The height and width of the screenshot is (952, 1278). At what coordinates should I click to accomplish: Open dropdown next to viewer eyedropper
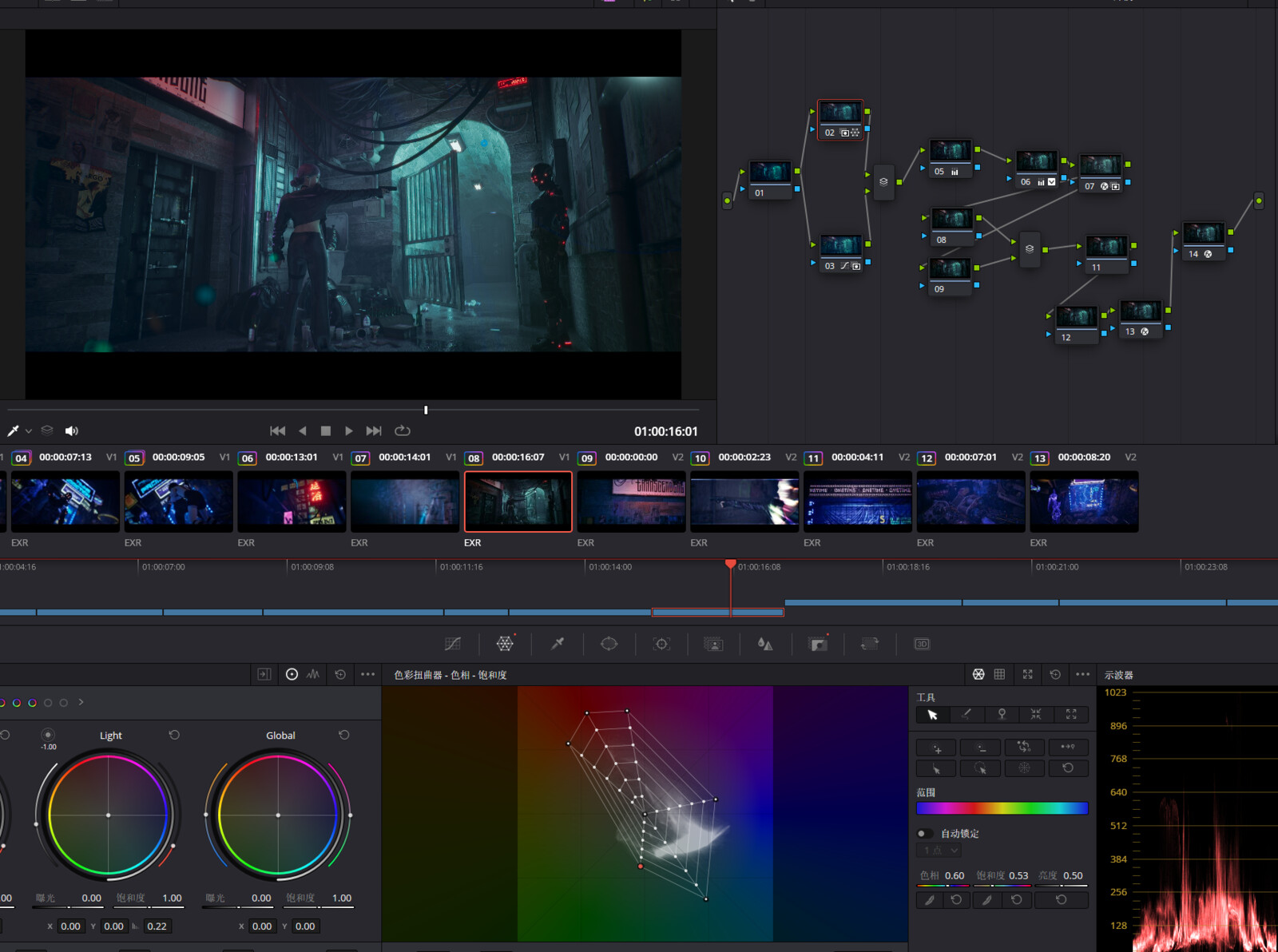[29, 431]
